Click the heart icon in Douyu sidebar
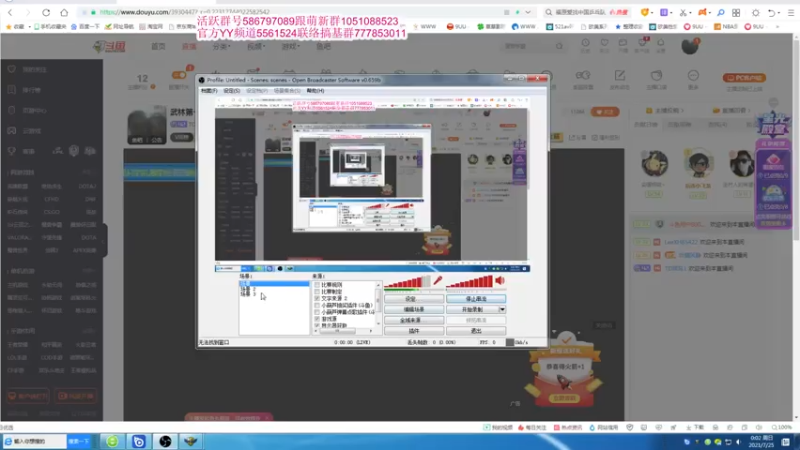Viewport: 800px width, 450px height. point(12,69)
